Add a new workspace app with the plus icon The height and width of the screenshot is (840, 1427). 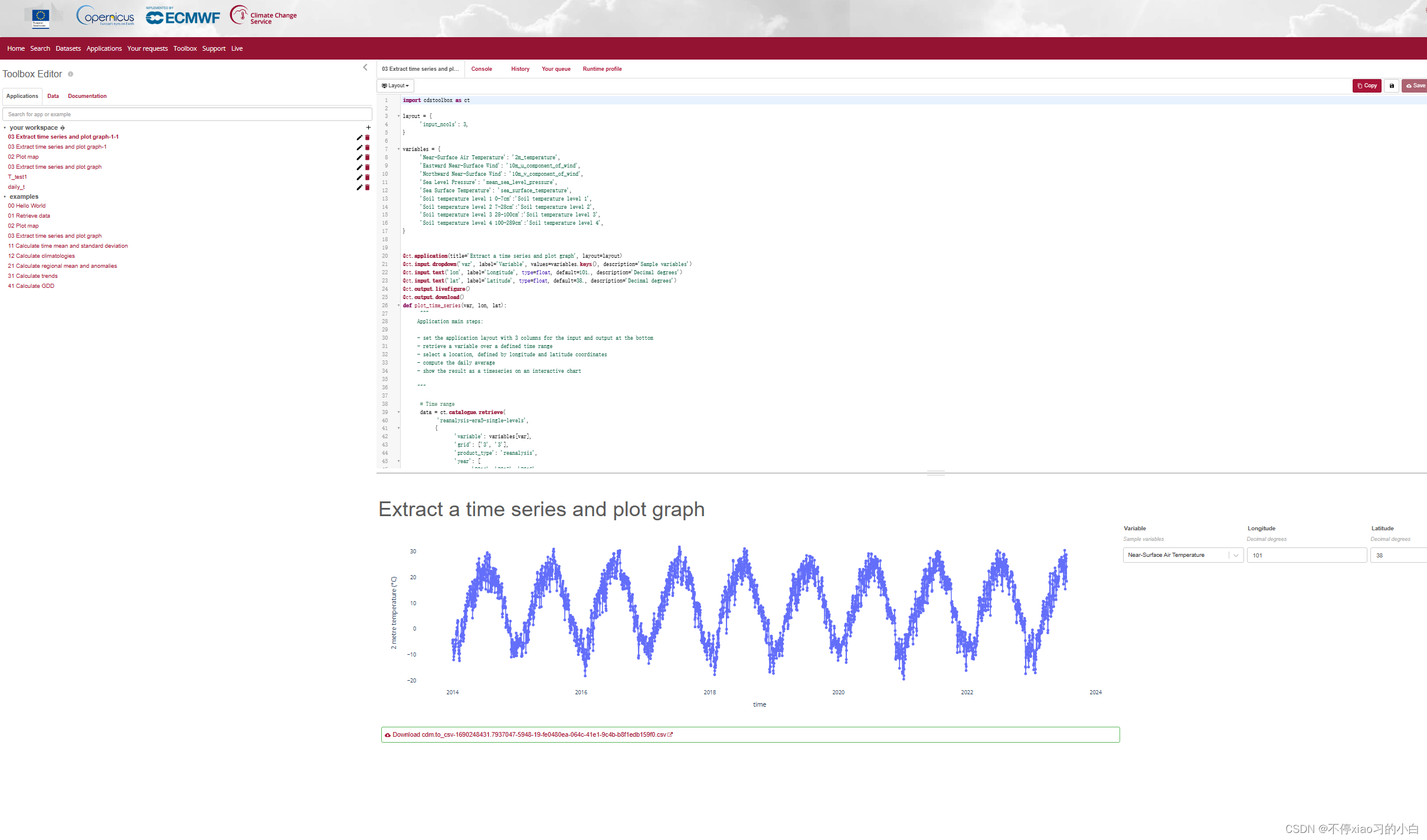tap(368, 127)
